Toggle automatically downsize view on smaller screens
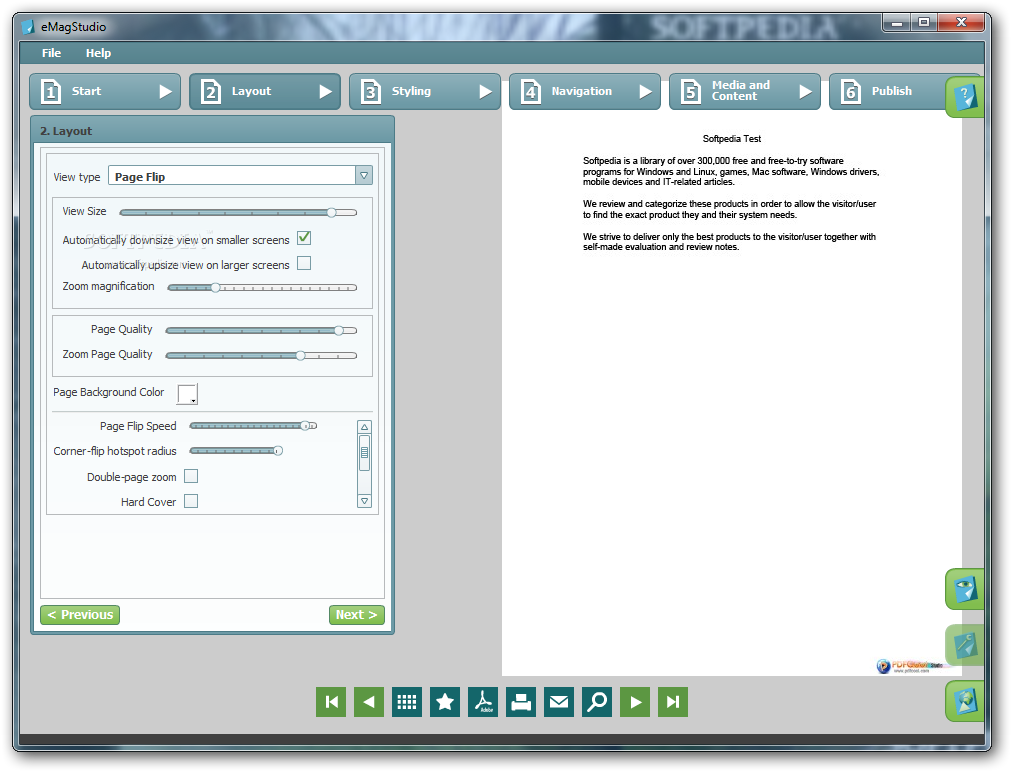Image resolution: width=1012 pixels, height=772 pixels. [x=304, y=238]
